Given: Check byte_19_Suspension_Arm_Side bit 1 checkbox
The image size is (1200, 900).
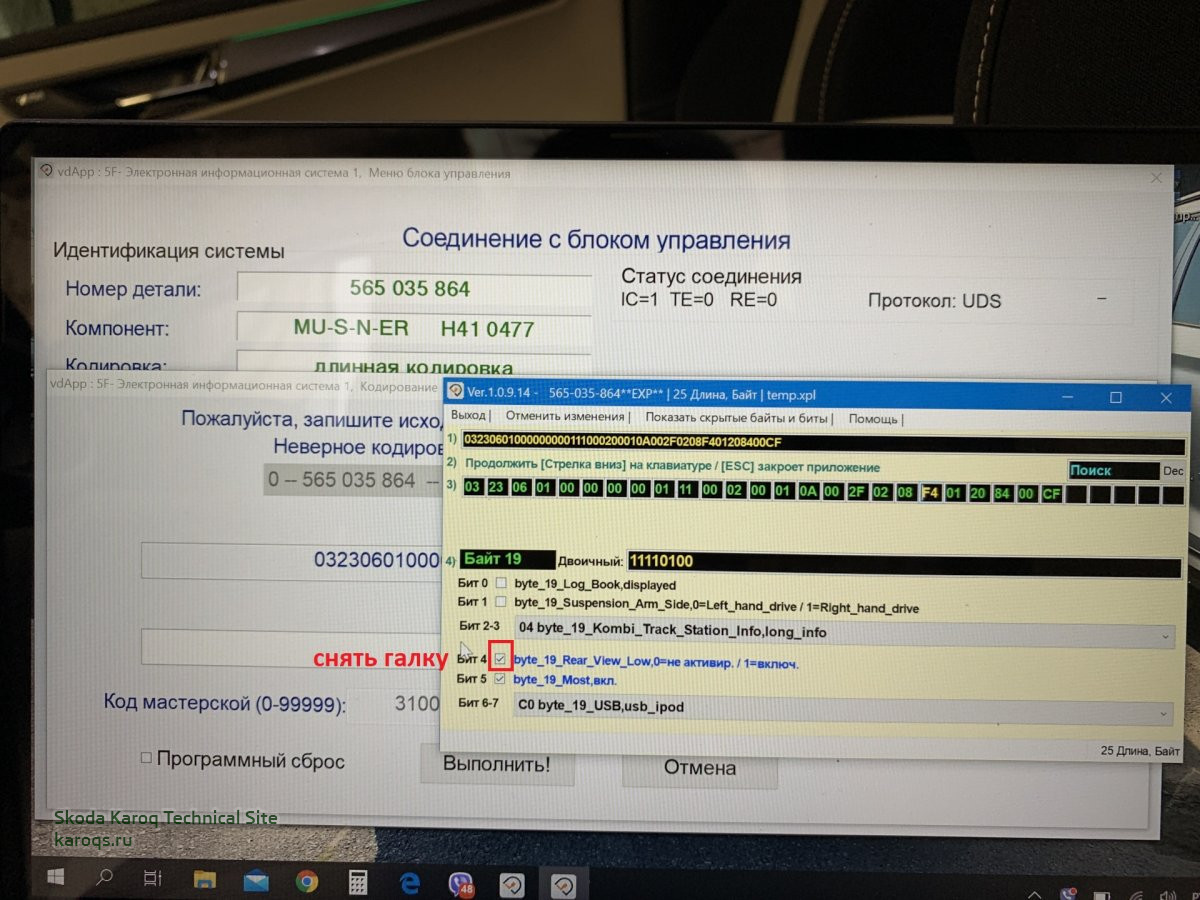Looking at the screenshot, I should [501, 602].
